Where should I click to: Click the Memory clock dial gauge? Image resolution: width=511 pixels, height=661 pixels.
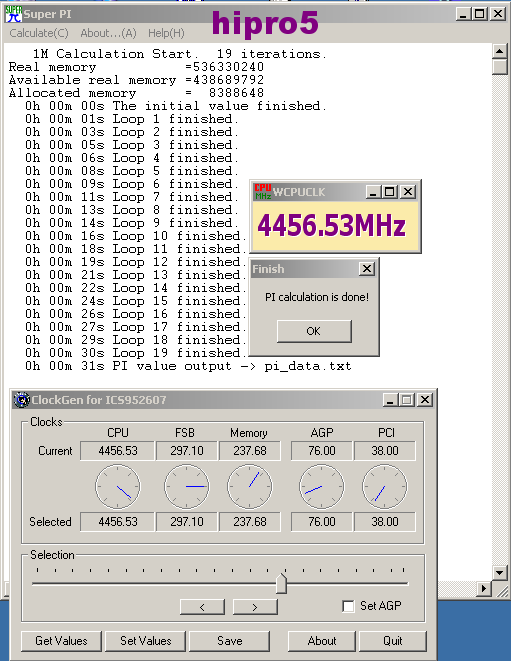coord(250,486)
